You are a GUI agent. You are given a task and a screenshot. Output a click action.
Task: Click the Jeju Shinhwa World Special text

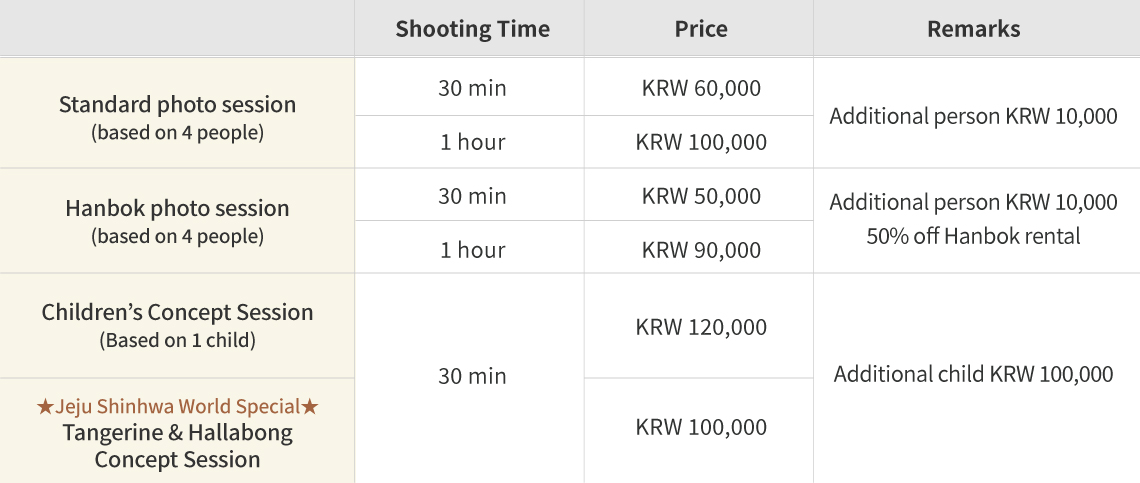178,407
